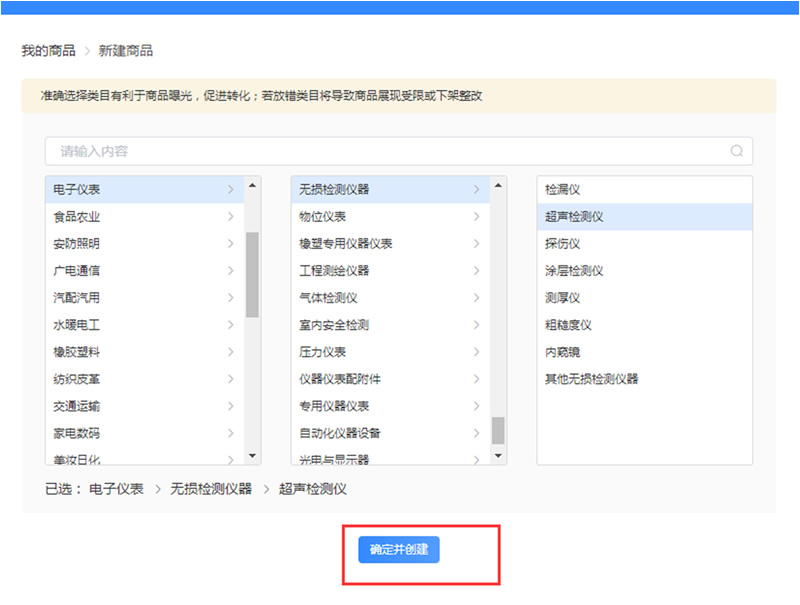
Task: Choose 探伤仪 item
Action: click(x=562, y=244)
